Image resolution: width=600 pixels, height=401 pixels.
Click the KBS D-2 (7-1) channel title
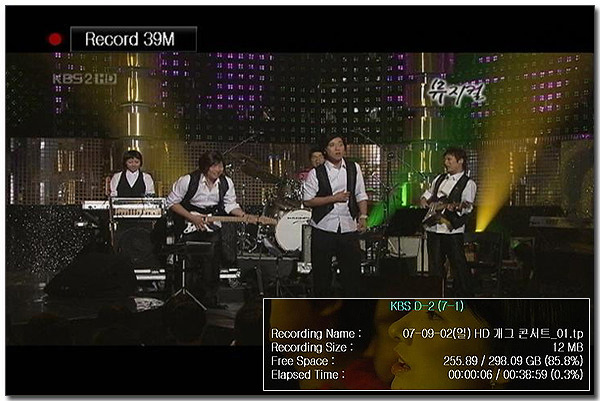pyautogui.click(x=427, y=306)
